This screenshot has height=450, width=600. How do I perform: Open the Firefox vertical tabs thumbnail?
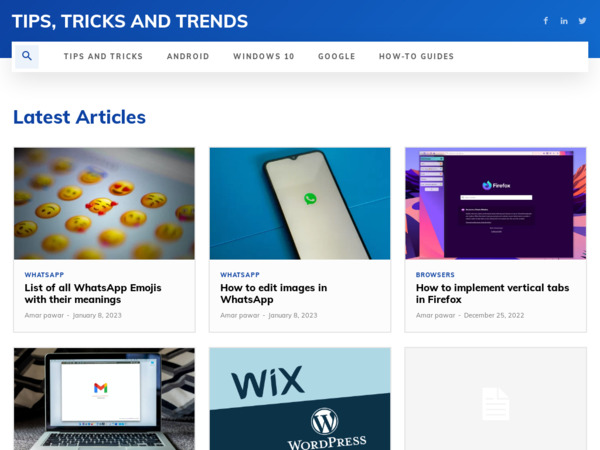point(496,204)
